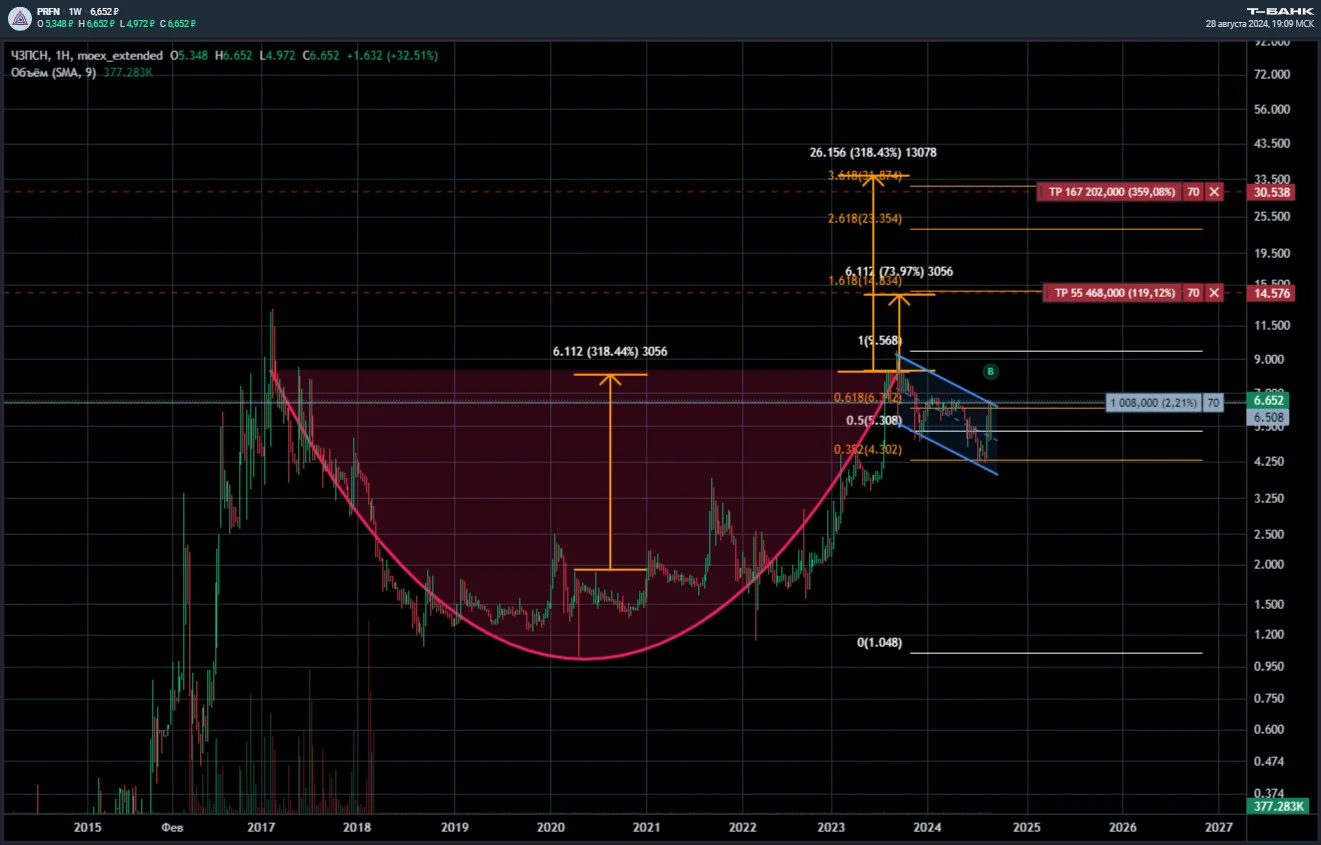The height and width of the screenshot is (845, 1321).
Task: Click the 2024 label on time axis
Action: point(927,828)
